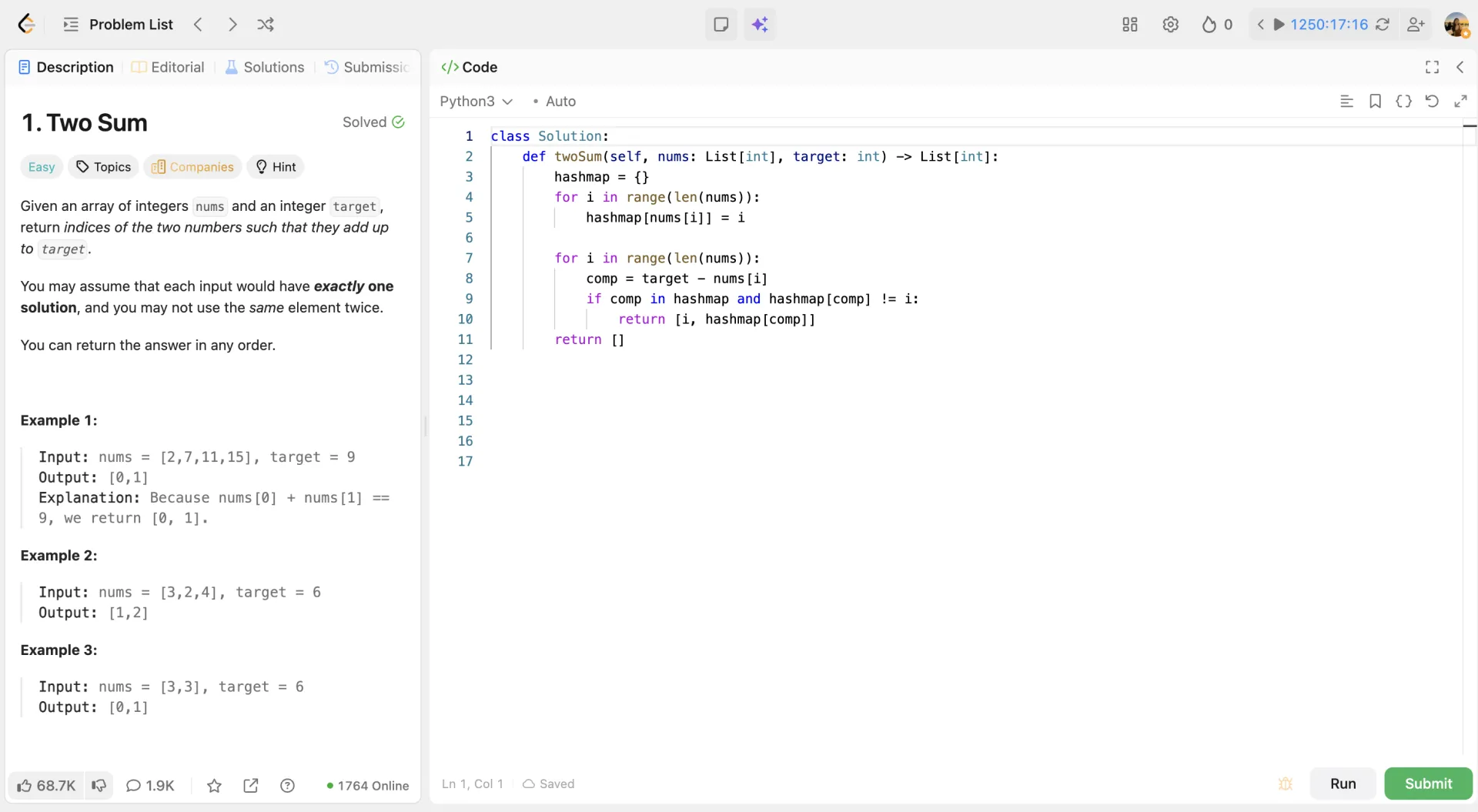Image resolution: width=1478 pixels, height=812 pixels.
Task: Open settings gear icon
Action: point(1170,25)
